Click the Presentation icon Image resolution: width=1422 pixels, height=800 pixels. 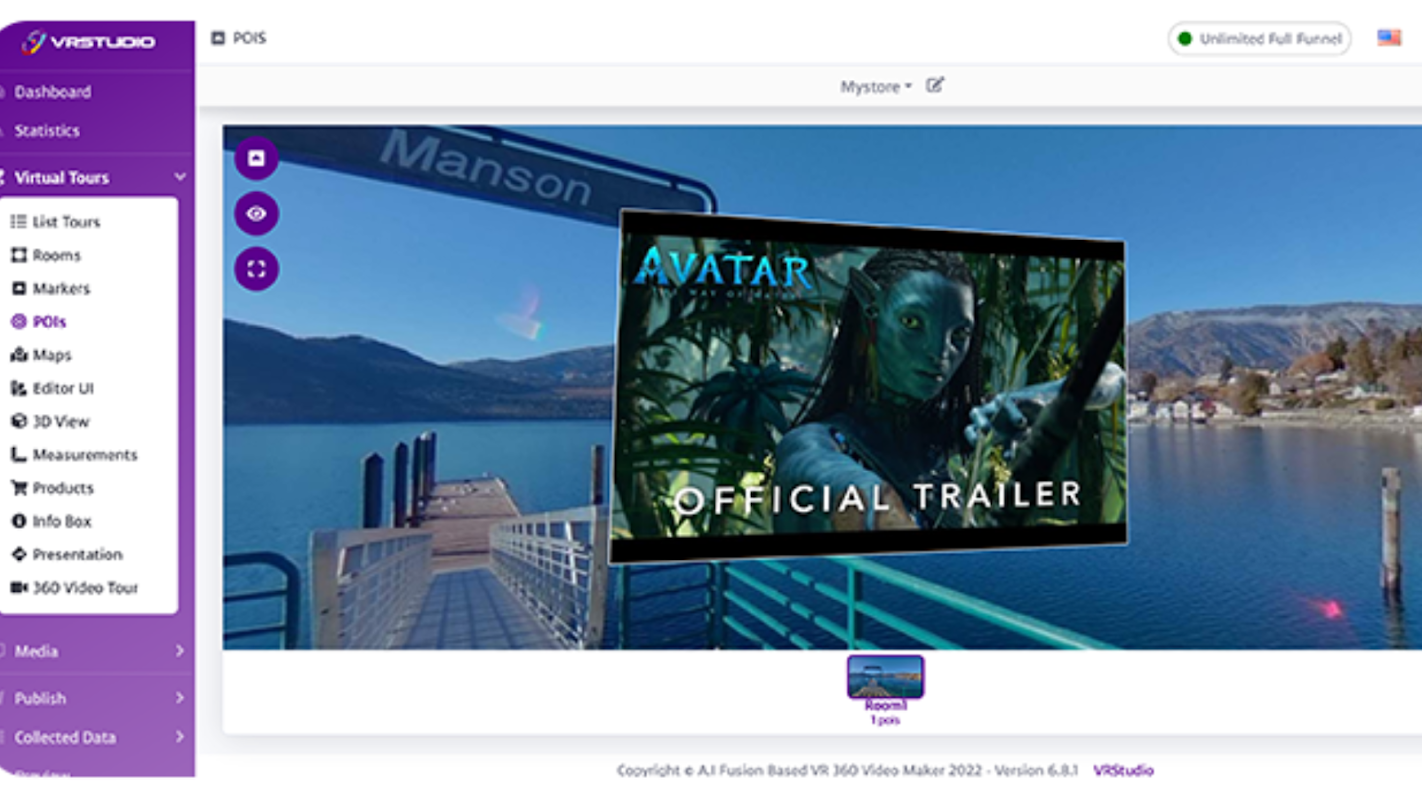point(18,554)
